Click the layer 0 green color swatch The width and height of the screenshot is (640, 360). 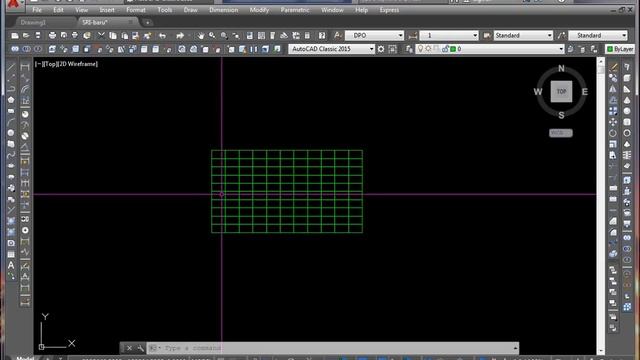tap(453, 49)
